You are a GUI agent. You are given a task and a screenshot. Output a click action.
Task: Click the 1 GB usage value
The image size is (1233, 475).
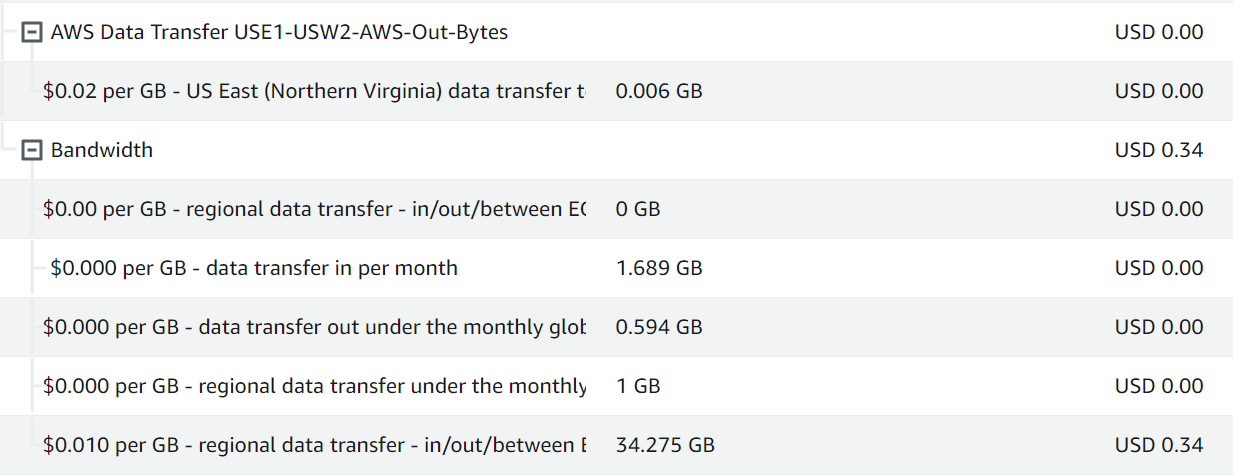[x=638, y=386]
